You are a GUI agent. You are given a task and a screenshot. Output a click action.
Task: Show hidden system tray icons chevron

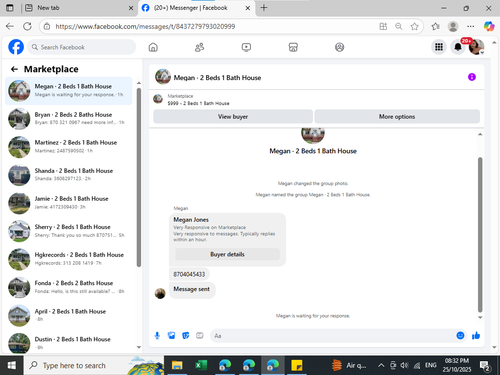381,366
